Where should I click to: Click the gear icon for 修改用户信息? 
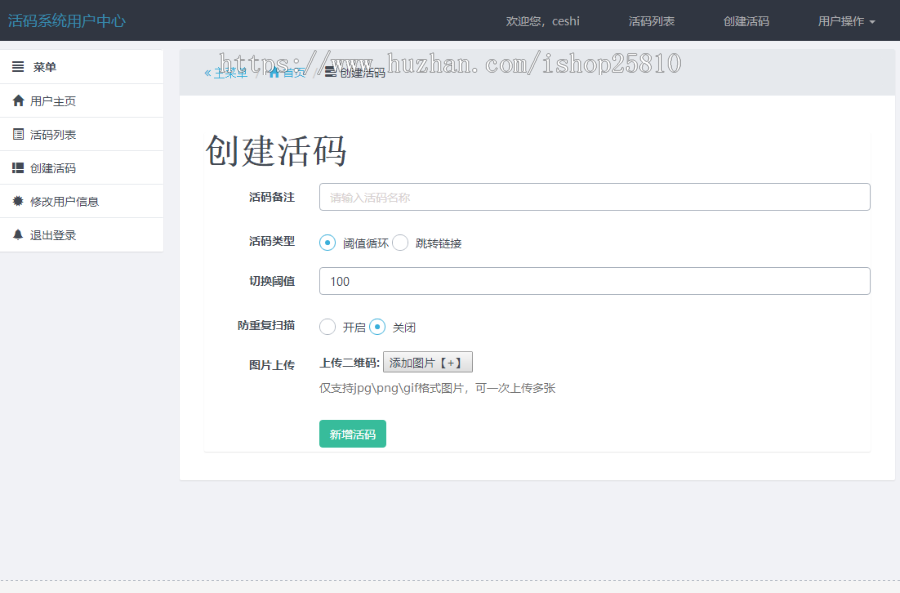click(x=18, y=200)
